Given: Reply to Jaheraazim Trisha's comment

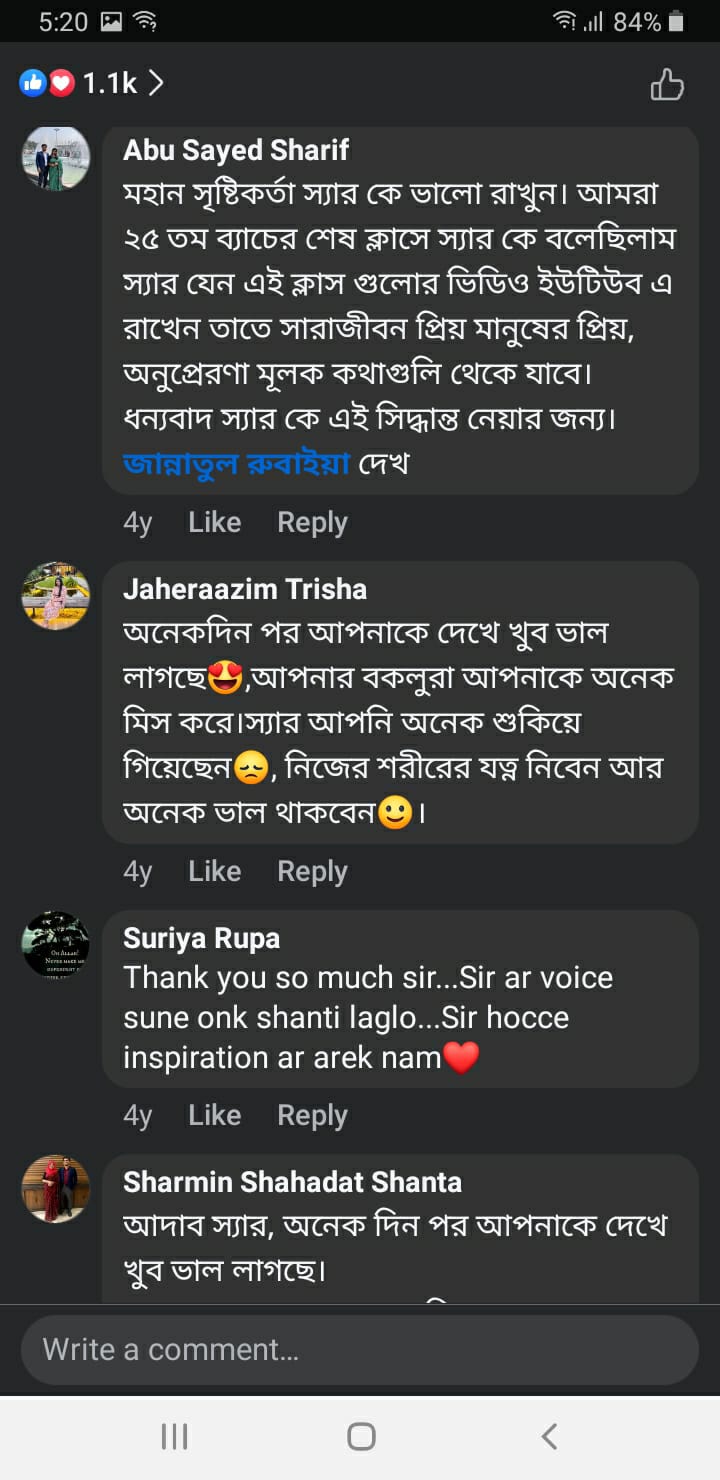Looking at the screenshot, I should pyautogui.click(x=312, y=871).
